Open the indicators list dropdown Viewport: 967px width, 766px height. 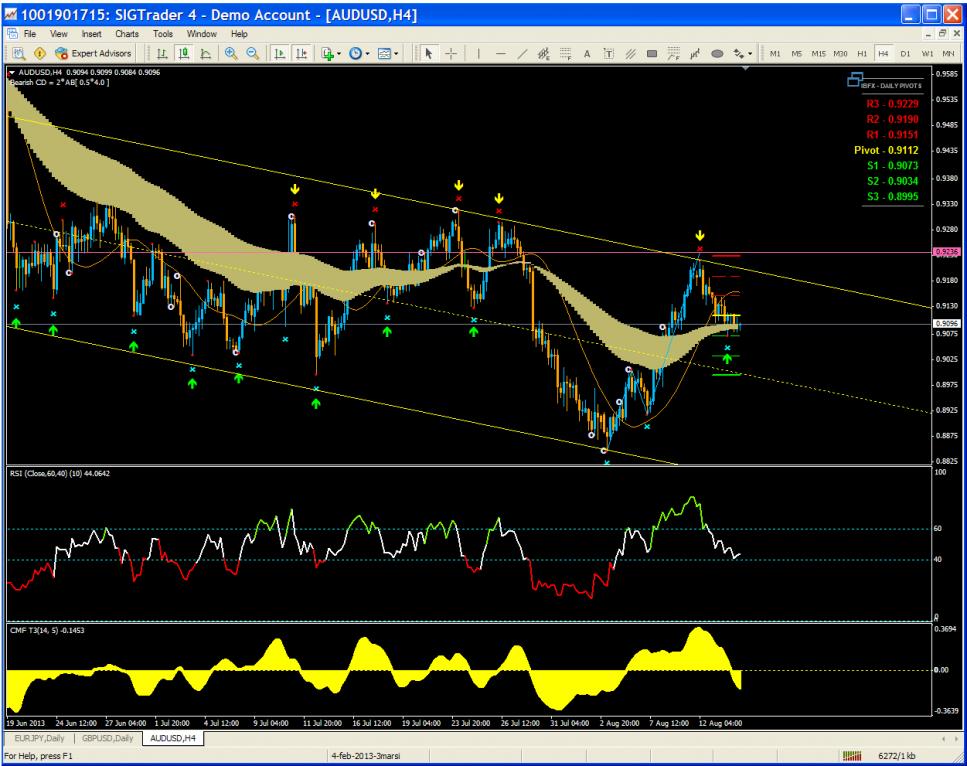pyautogui.click(x=328, y=52)
